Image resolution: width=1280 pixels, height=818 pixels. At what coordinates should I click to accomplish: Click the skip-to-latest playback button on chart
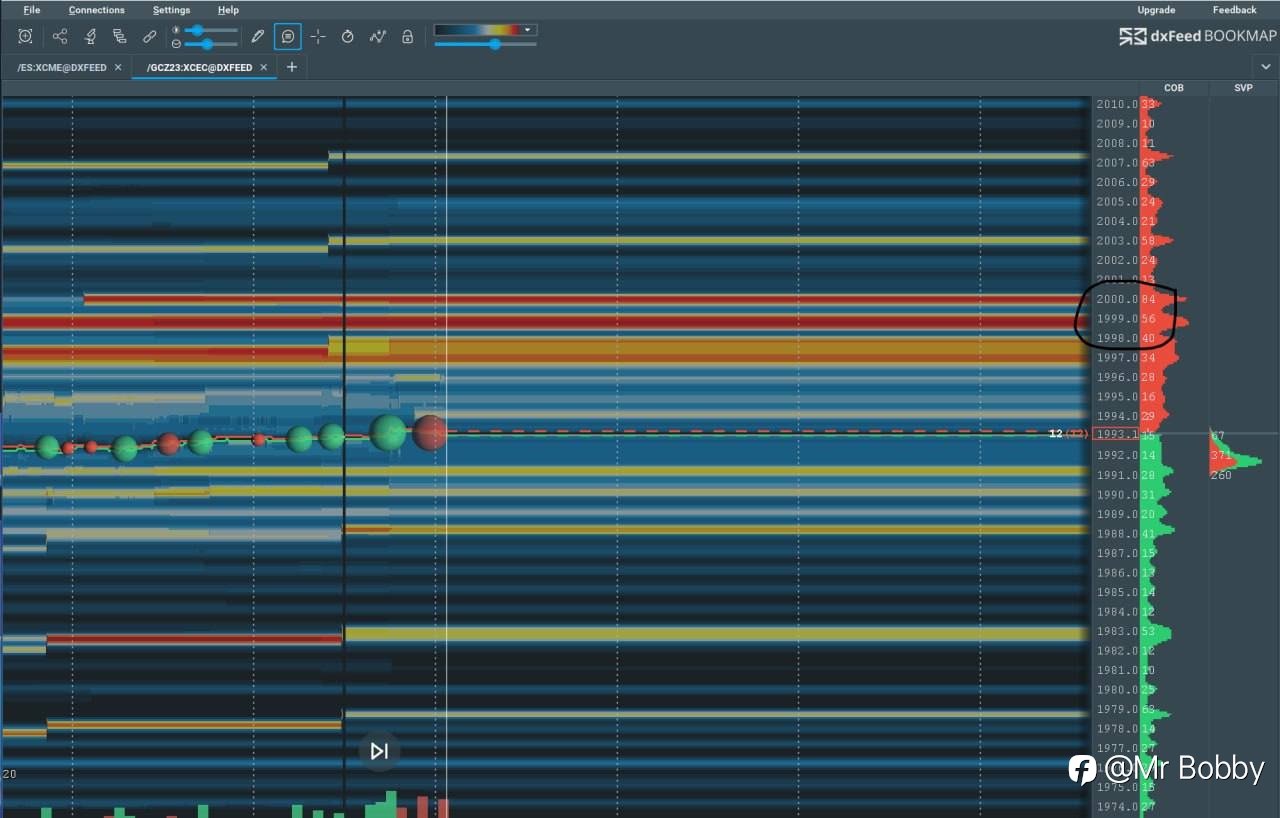pos(379,751)
